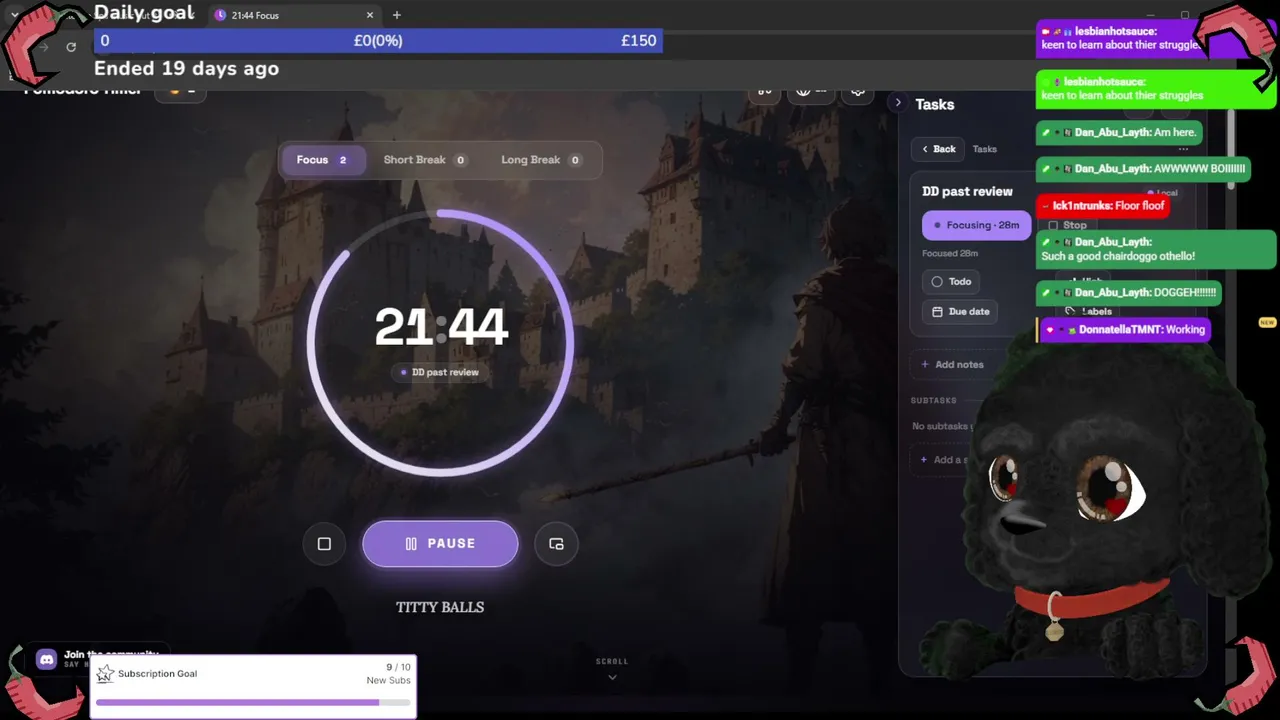Tick the Stop checkbox in task panel
This screenshot has width=1280, height=720.
pyautogui.click(x=1053, y=226)
